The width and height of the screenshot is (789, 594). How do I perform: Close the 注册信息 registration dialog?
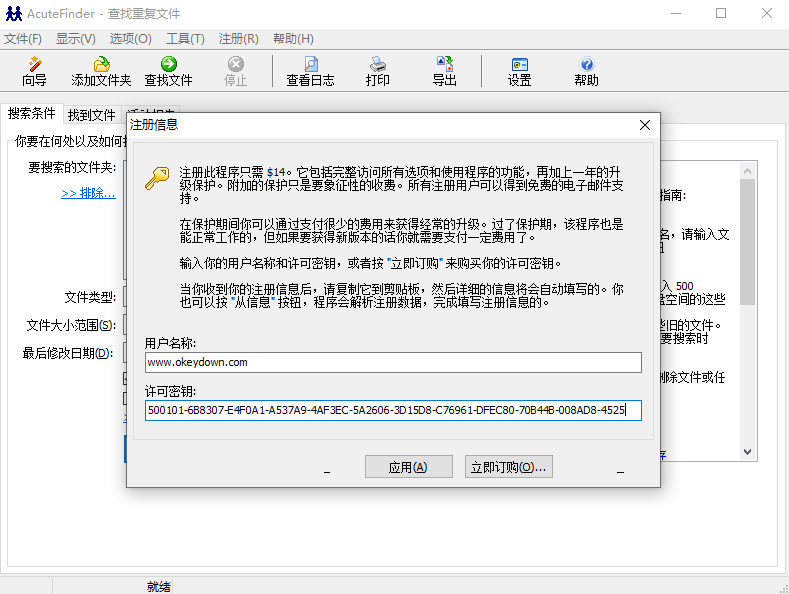pyautogui.click(x=645, y=125)
